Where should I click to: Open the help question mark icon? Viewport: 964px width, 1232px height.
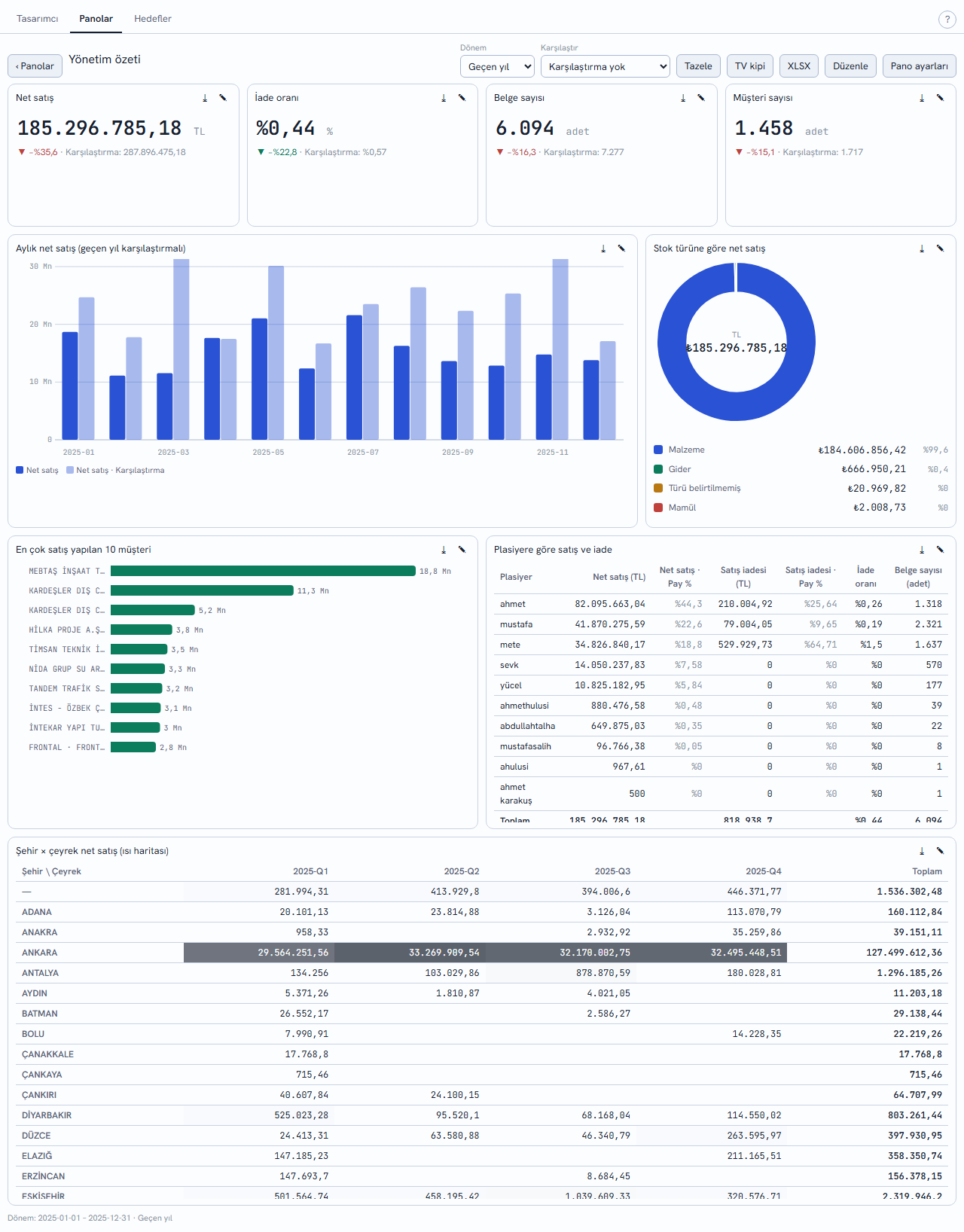coord(947,20)
